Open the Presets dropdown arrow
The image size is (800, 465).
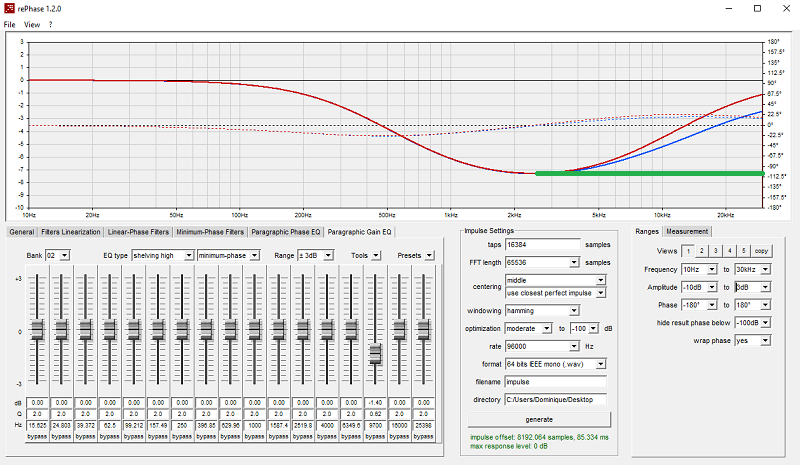point(429,255)
